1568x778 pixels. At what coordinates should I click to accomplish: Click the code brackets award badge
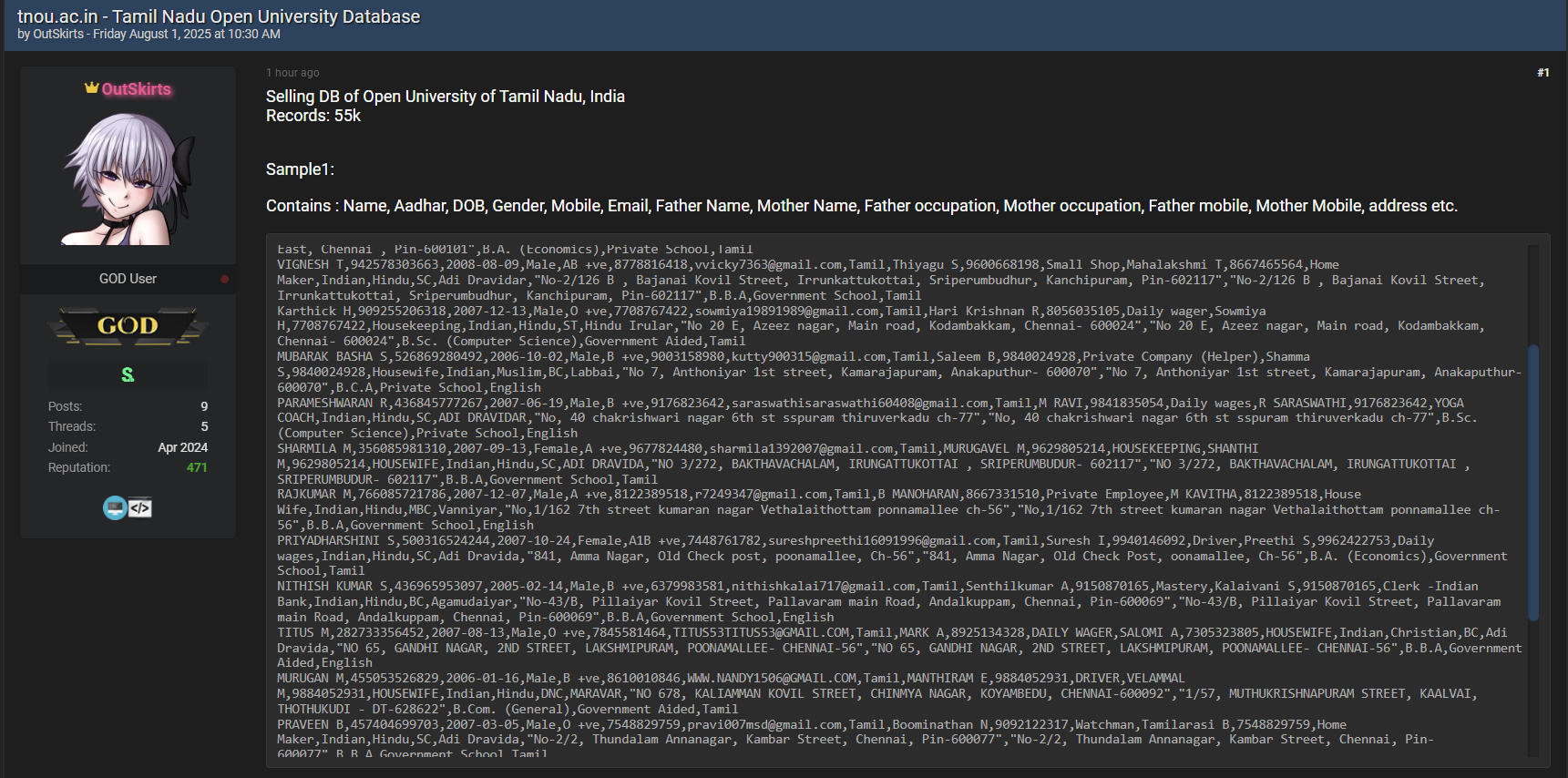click(x=140, y=507)
